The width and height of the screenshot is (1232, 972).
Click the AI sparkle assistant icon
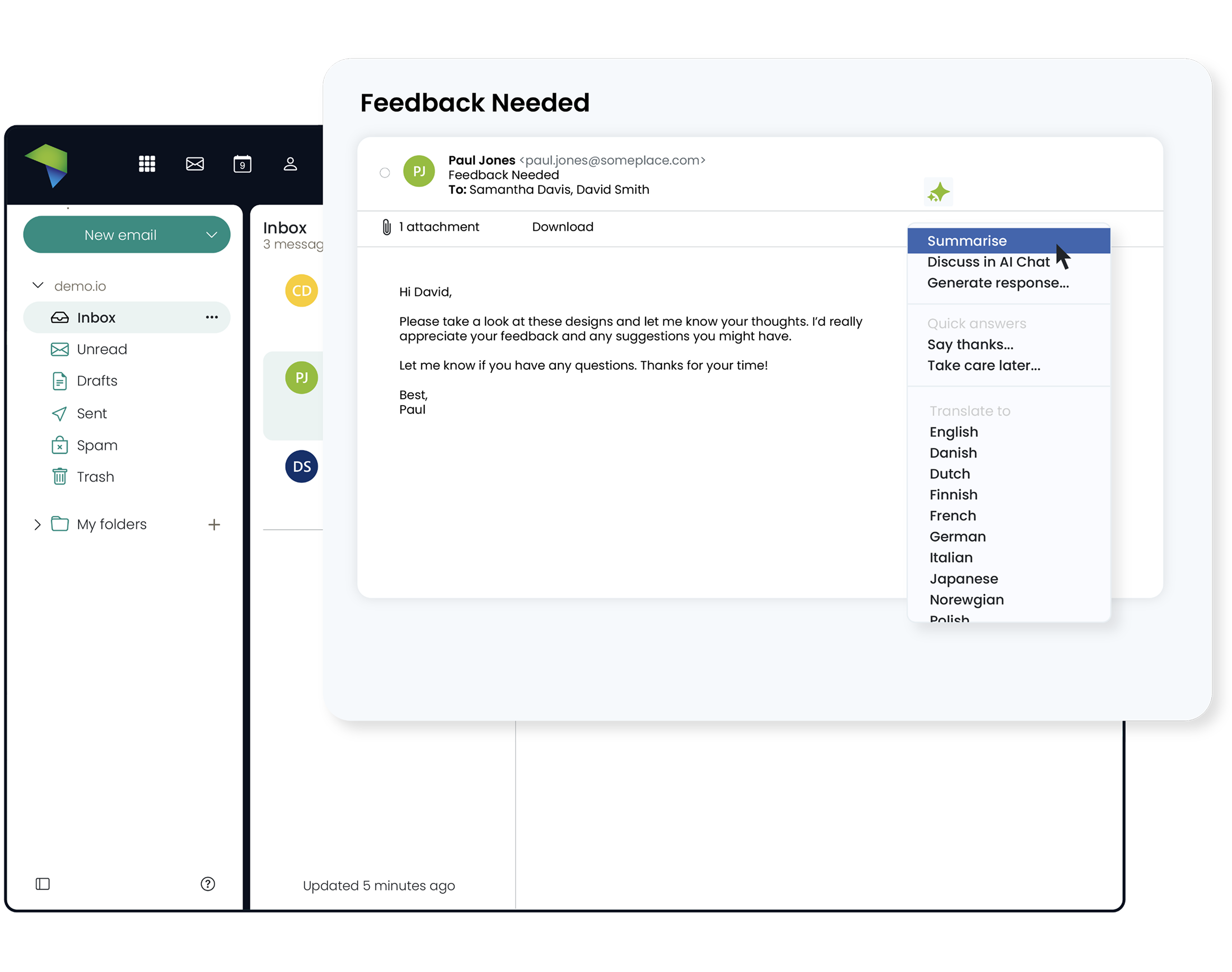coord(938,192)
